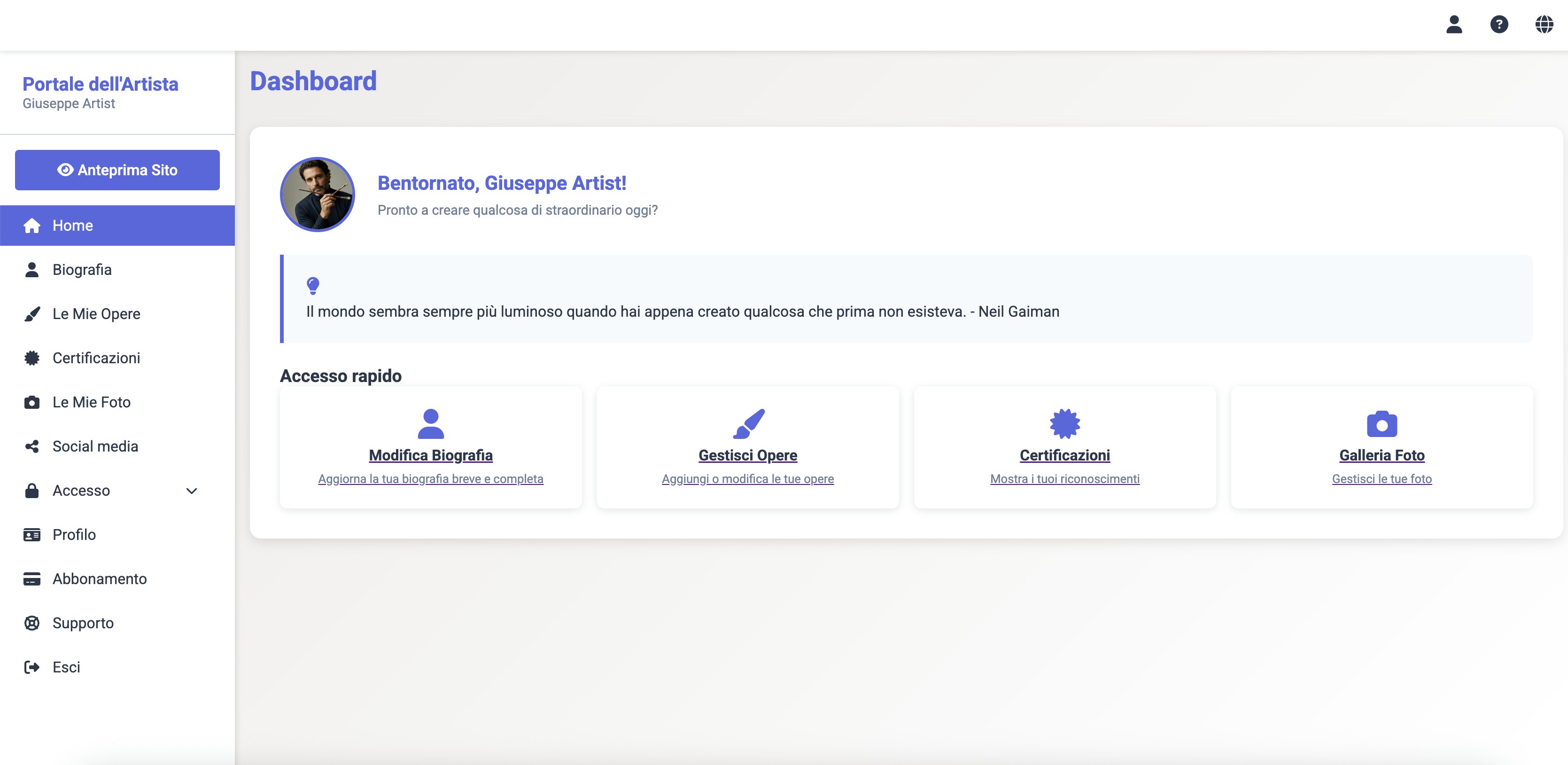Open the language globe icon
The width and height of the screenshot is (1568, 765).
coord(1544,24)
